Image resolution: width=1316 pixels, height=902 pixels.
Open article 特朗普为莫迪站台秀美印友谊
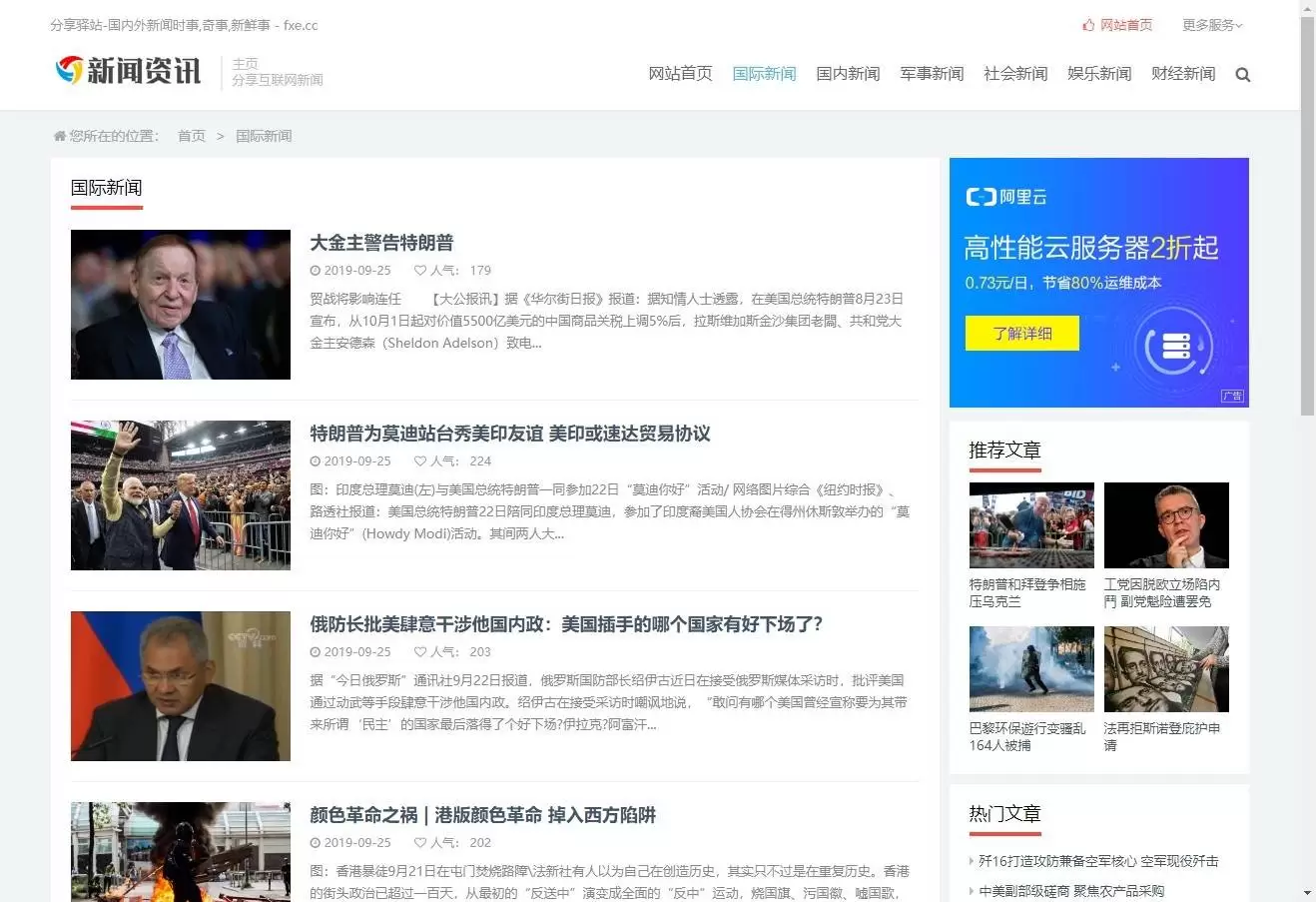point(510,434)
